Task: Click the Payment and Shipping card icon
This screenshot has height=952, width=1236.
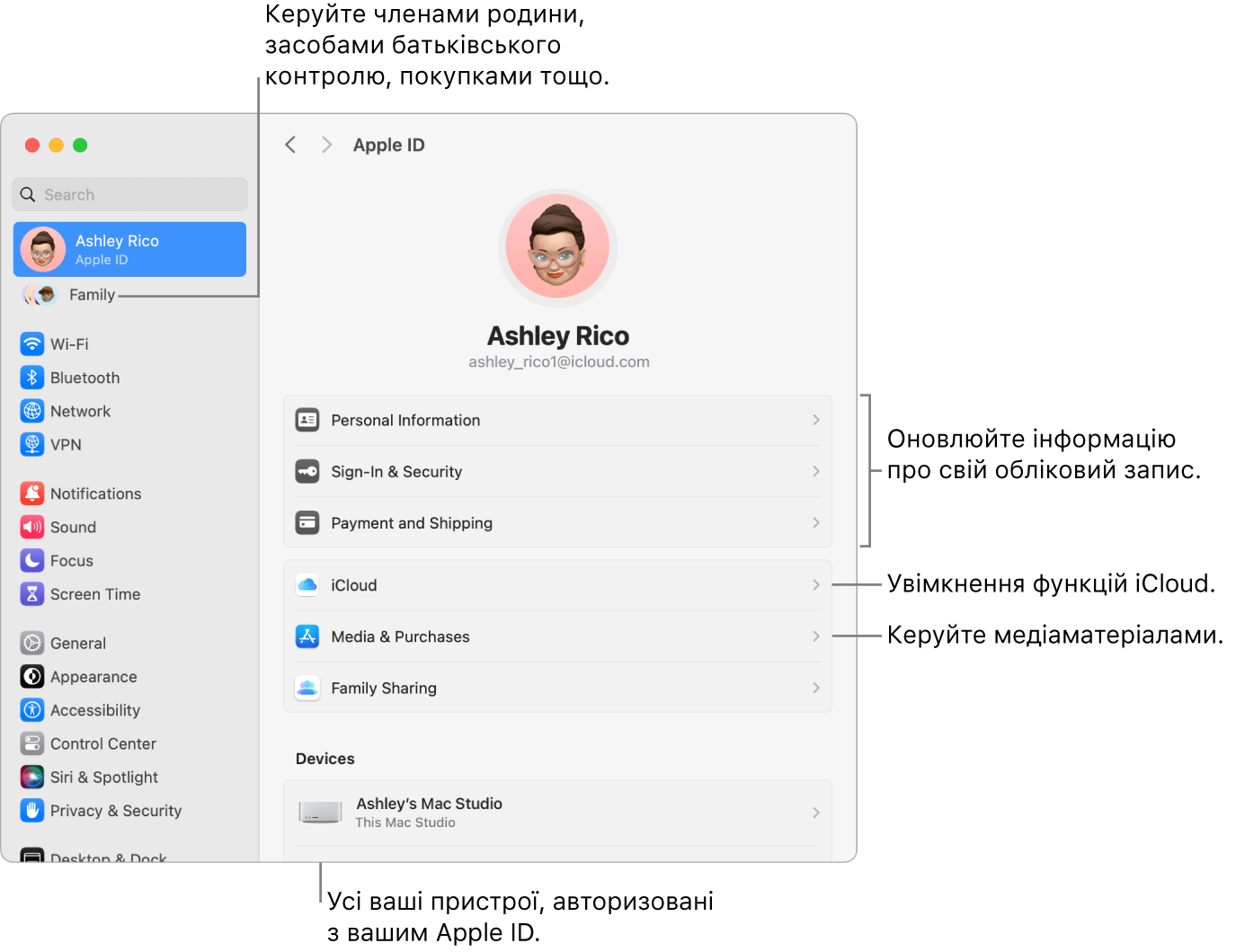Action: (307, 522)
